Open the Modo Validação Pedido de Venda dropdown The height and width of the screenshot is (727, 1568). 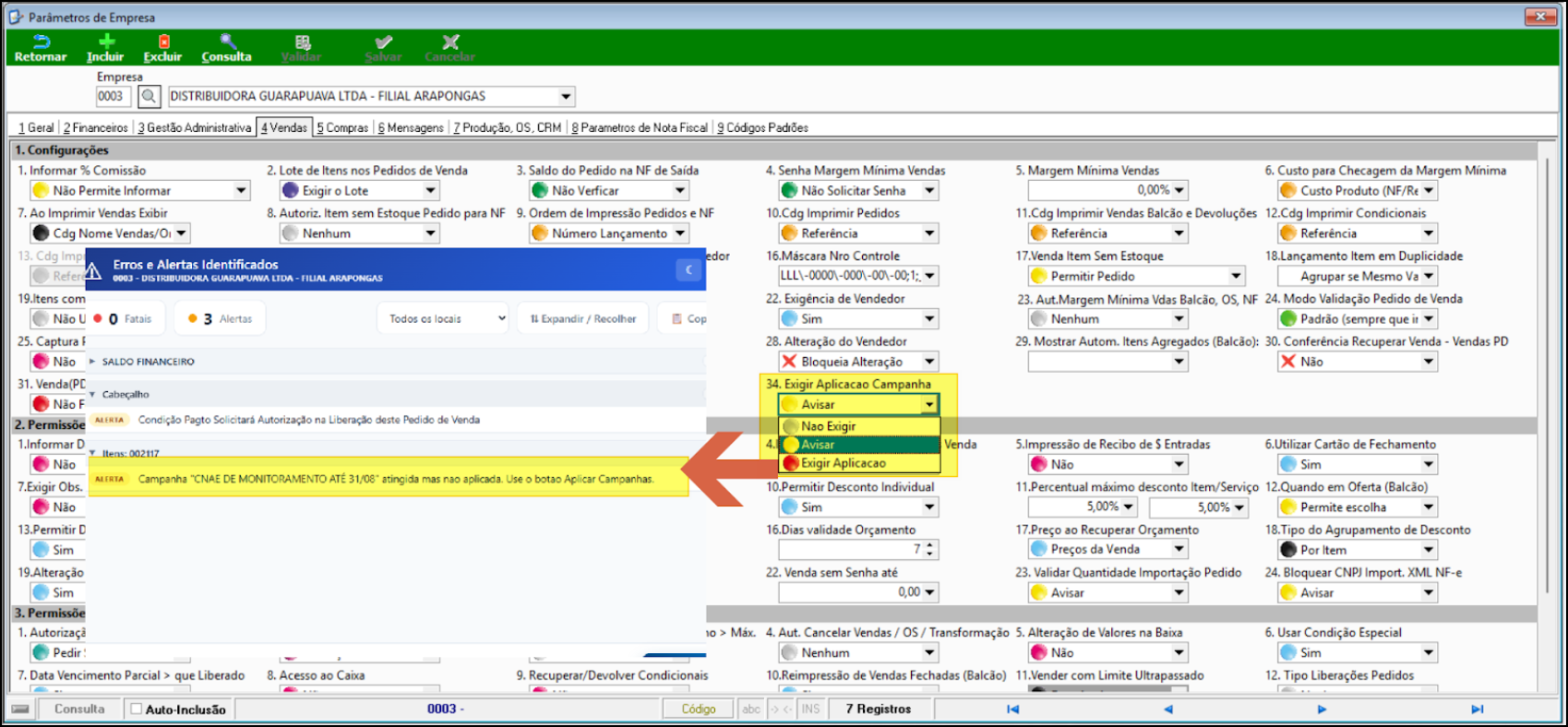pyautogui.click(x=1429, y=319)
